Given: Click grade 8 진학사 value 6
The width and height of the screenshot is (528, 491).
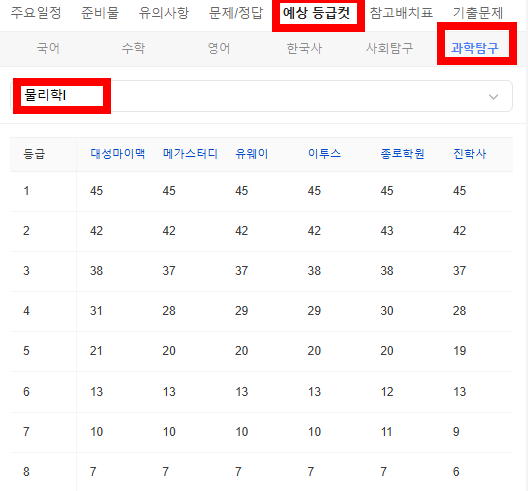Looking at the screenshot, I should (456, 471).
